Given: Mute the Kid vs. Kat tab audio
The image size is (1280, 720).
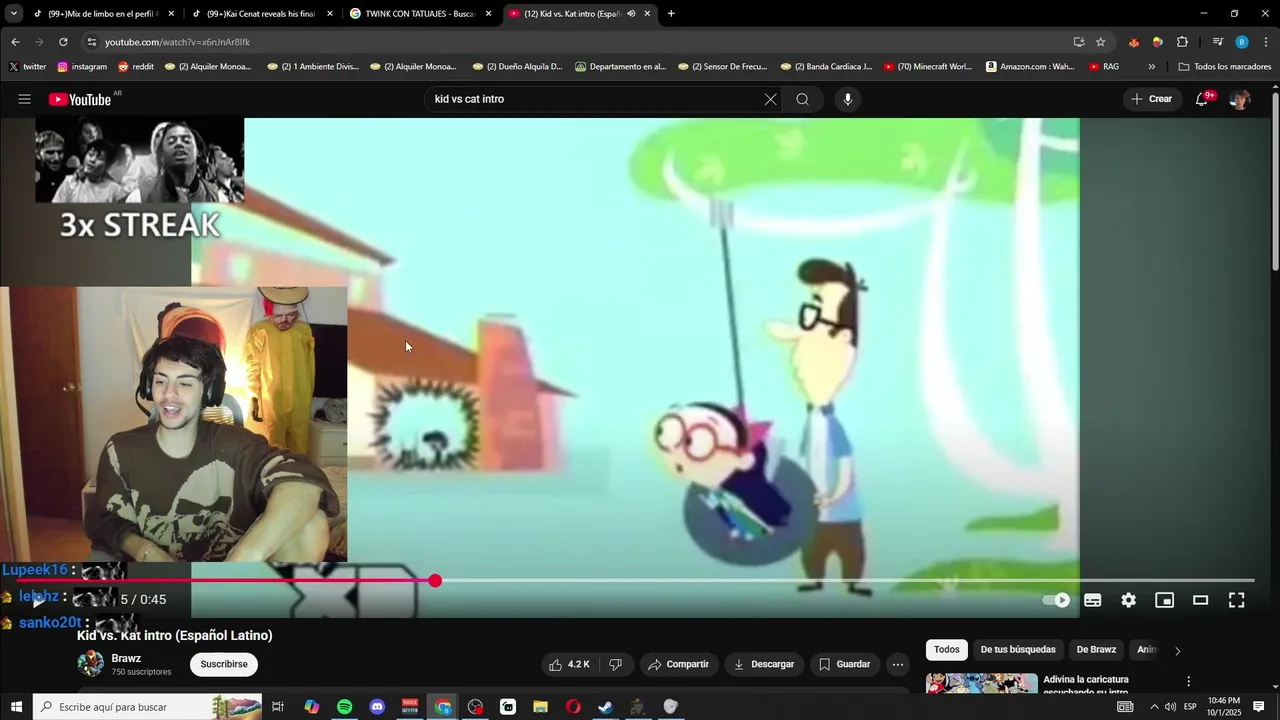Looking at the screenshot, I should pos(631,14).
